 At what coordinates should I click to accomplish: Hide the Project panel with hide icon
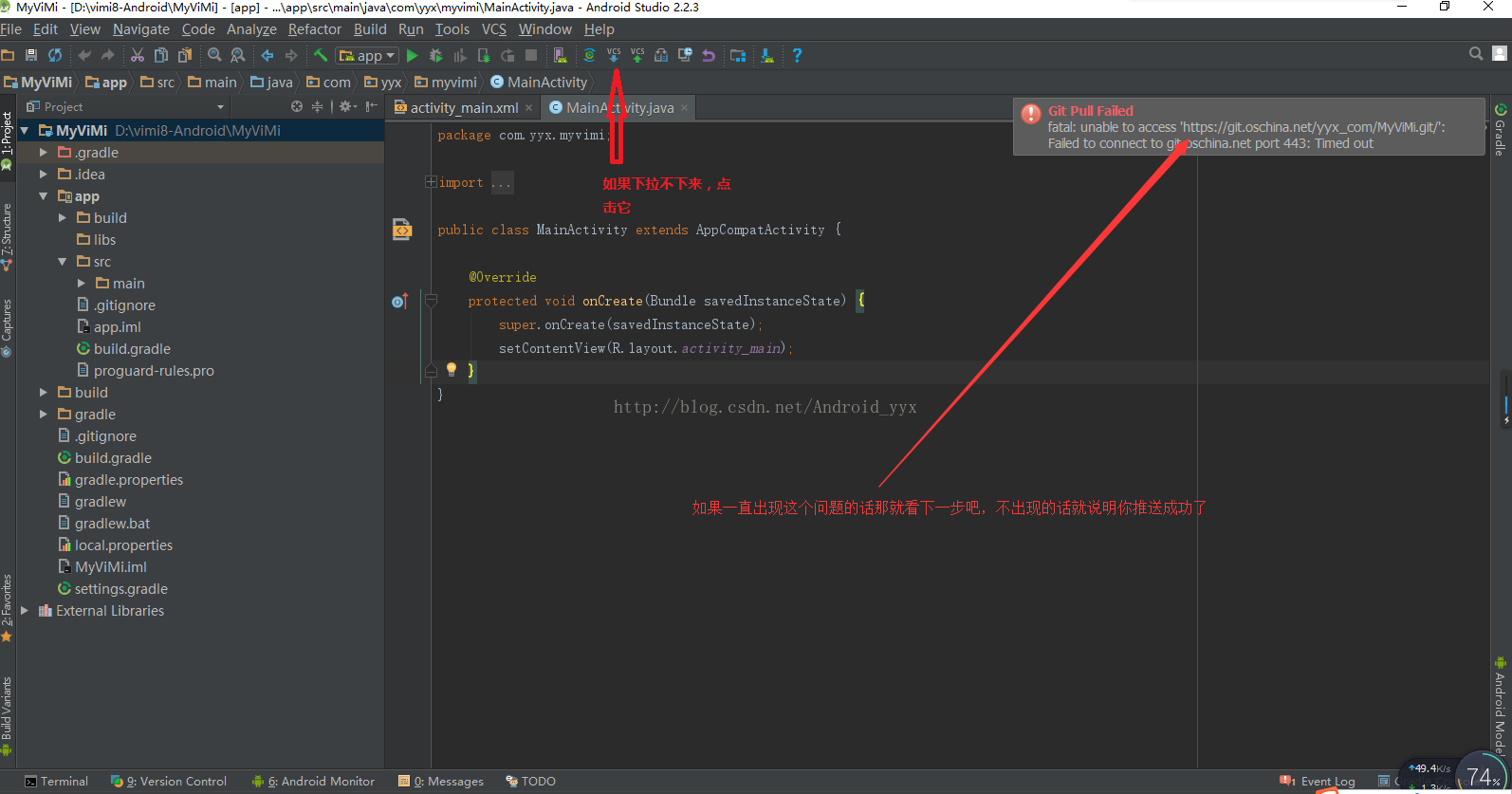tap(371, 106)
